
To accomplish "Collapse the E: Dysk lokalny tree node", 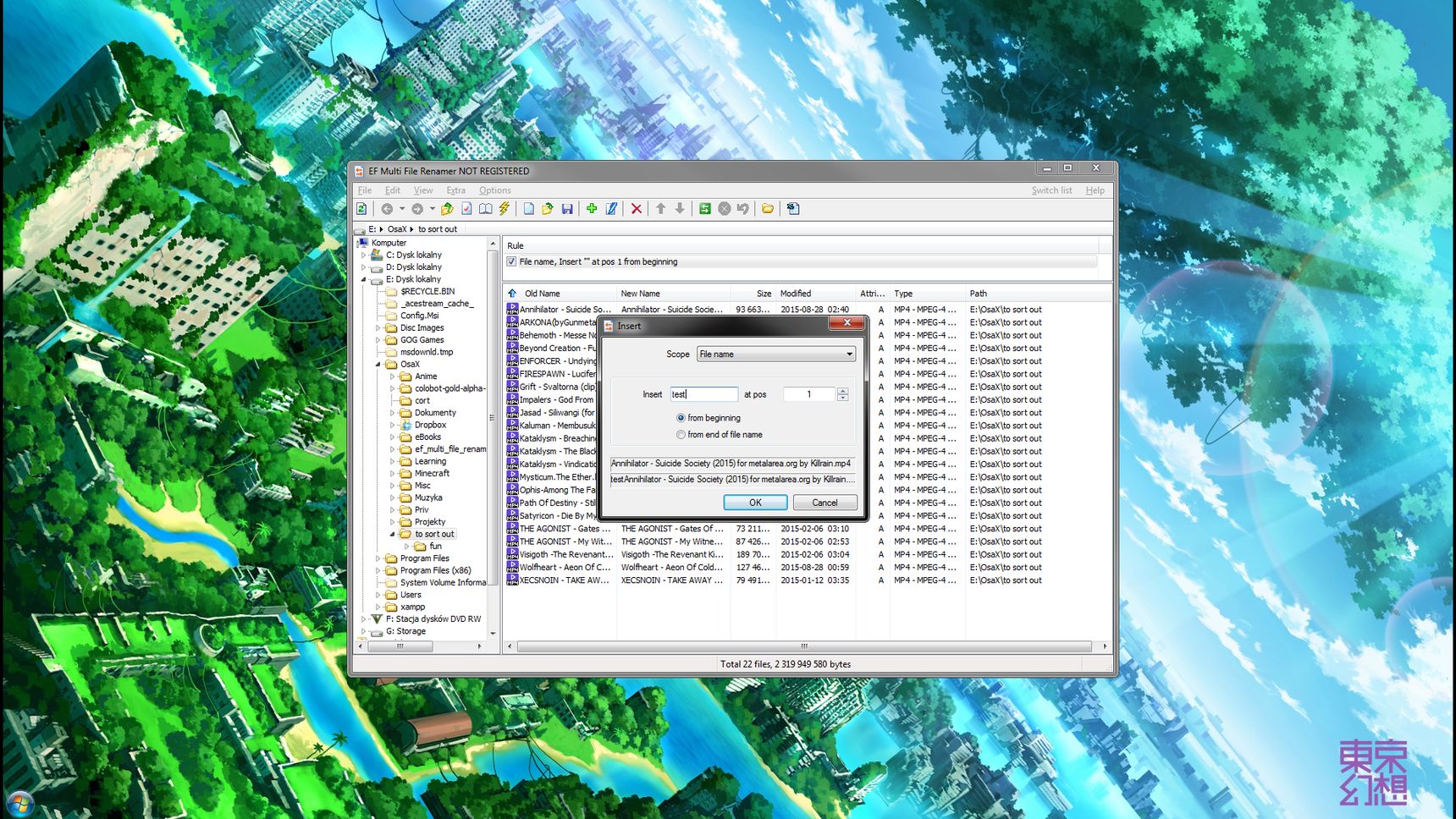I will [x=364, y=279].
